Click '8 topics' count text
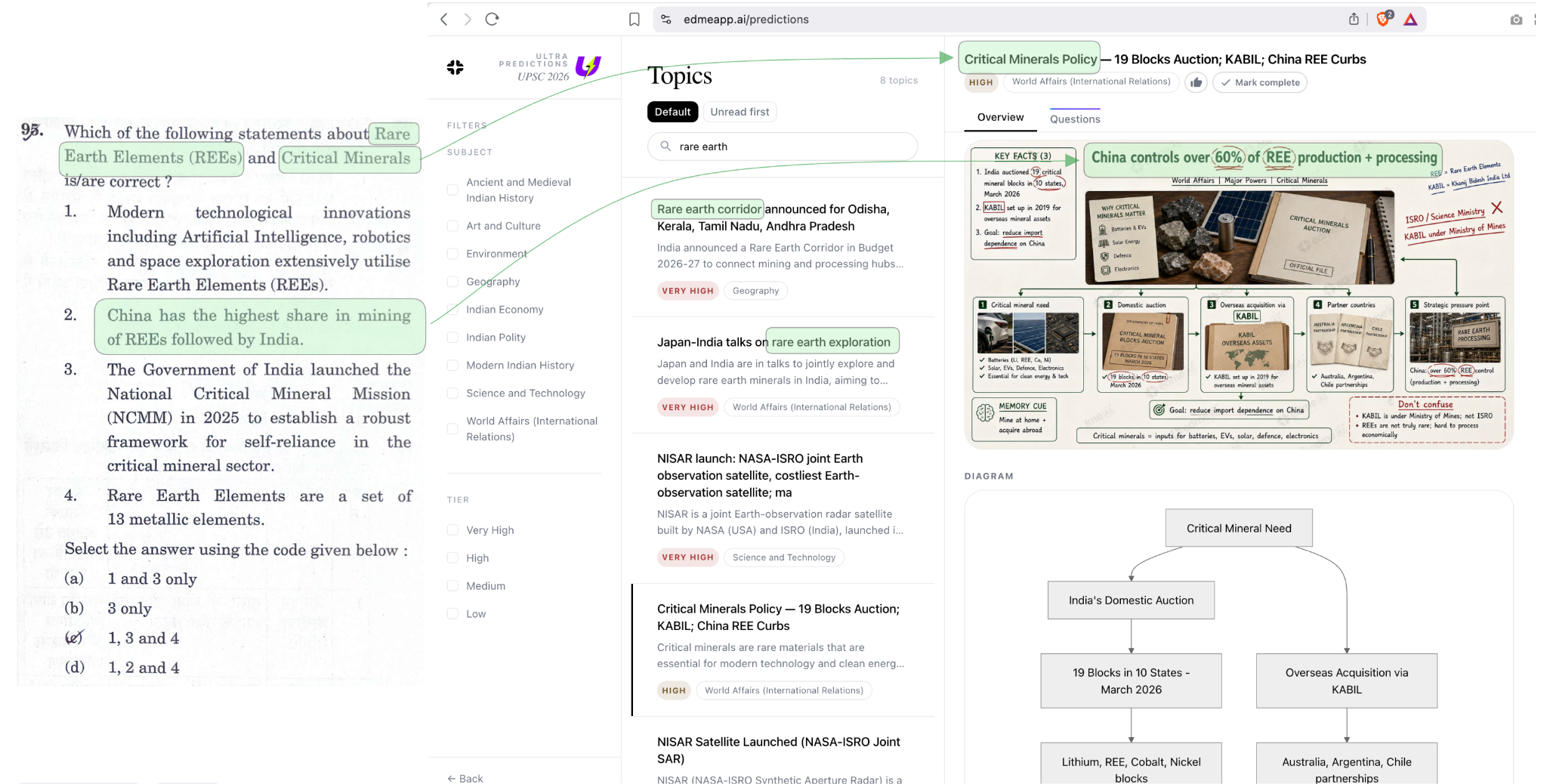 point(898,80)
